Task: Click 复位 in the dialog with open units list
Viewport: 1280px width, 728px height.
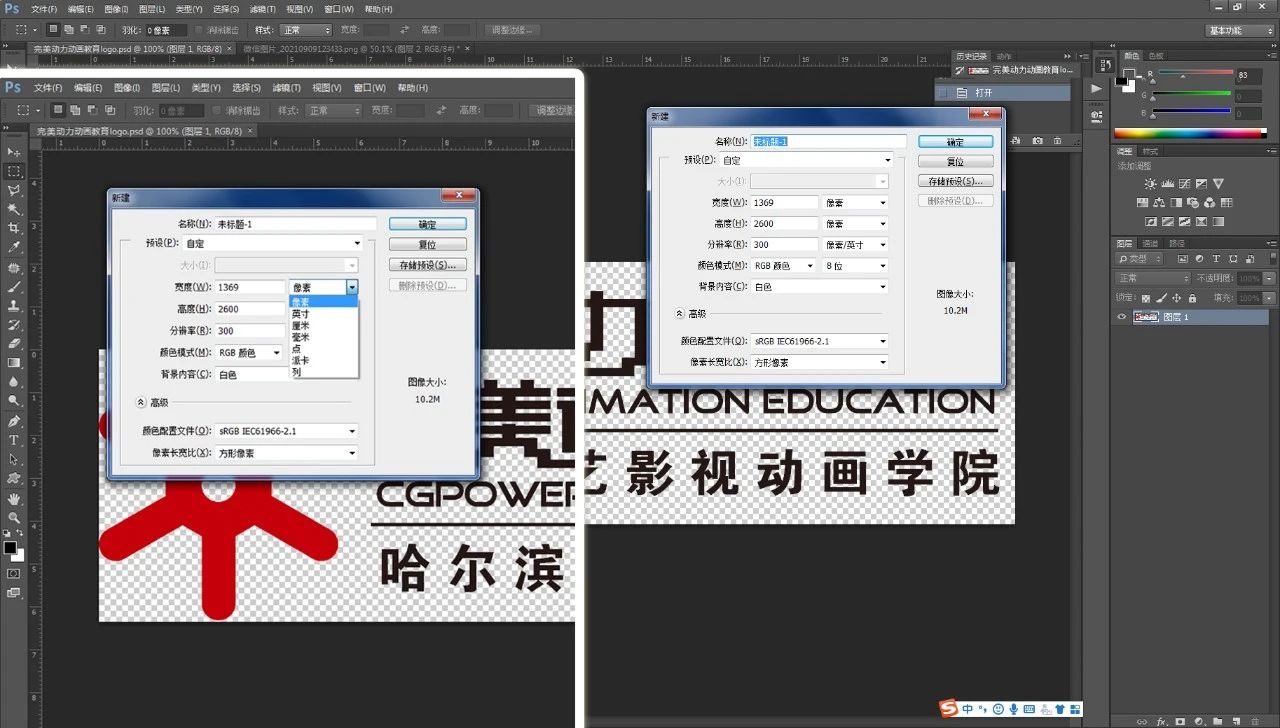Action: point(427,245)
